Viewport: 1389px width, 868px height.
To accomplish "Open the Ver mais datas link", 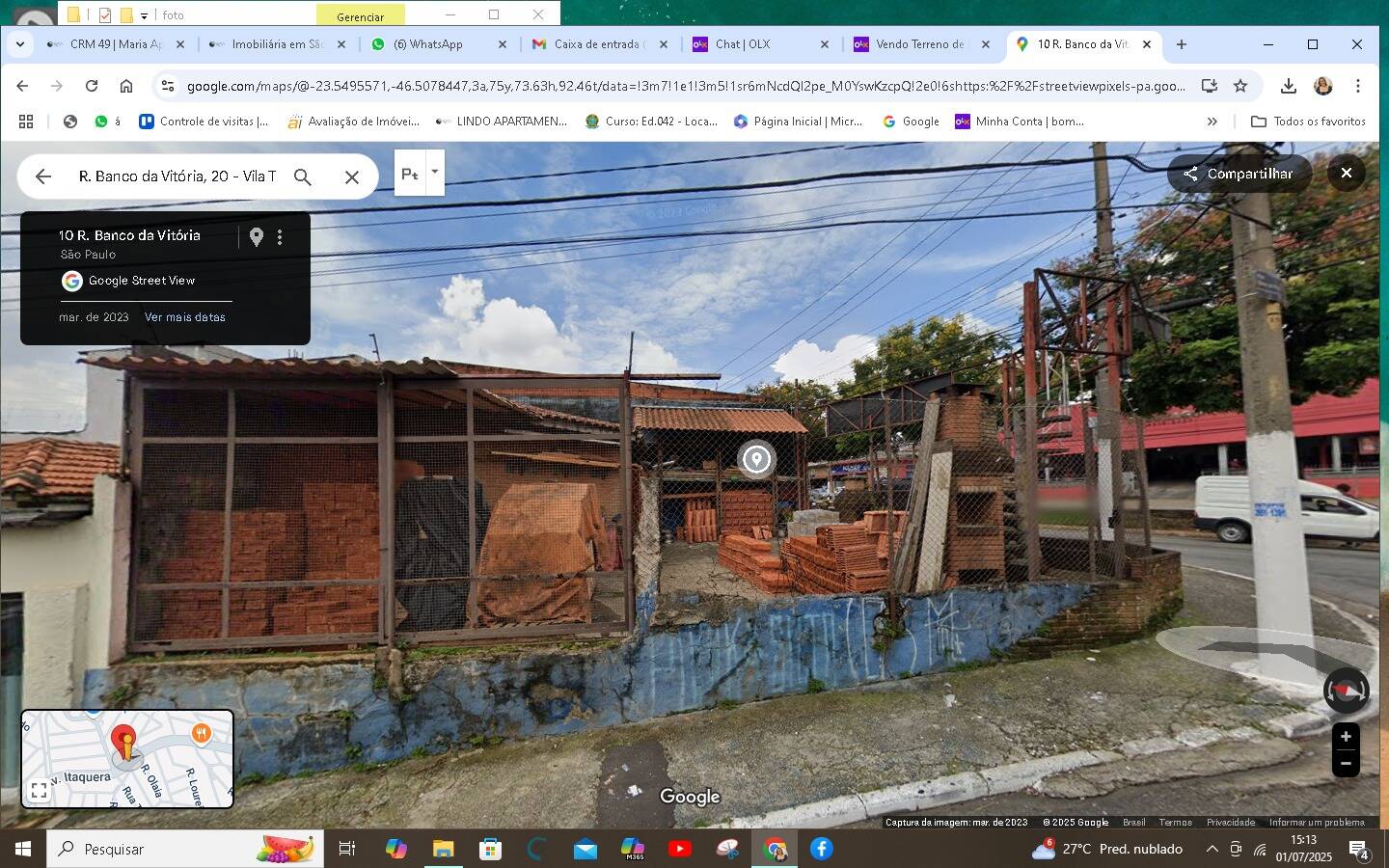I will click(185, 317).
